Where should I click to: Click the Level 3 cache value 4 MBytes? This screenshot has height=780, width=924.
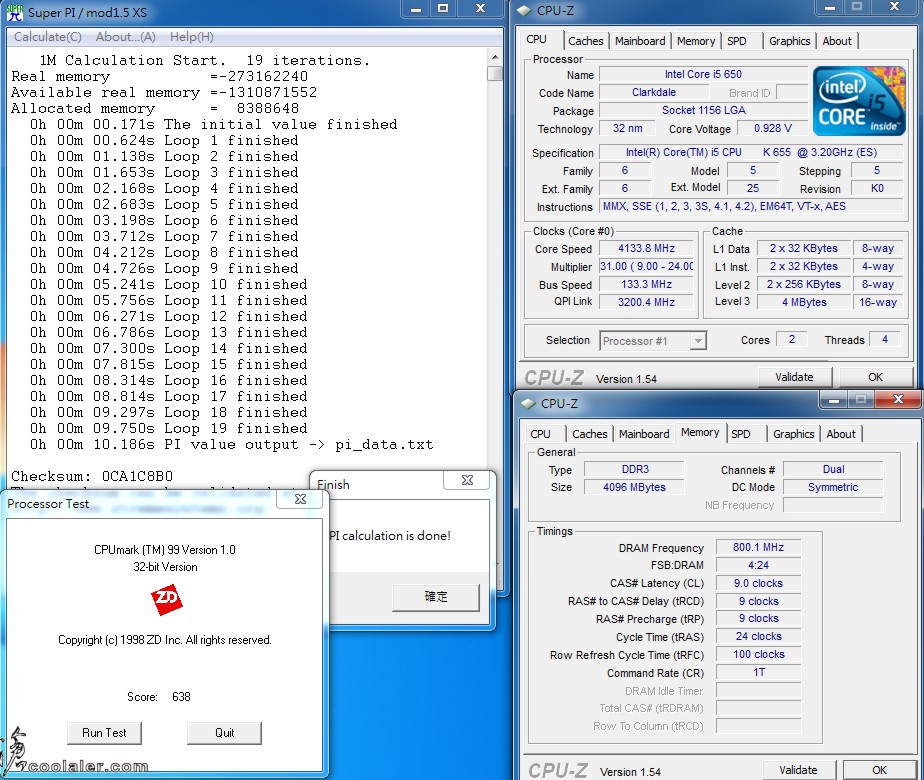[x=804, y=302]
